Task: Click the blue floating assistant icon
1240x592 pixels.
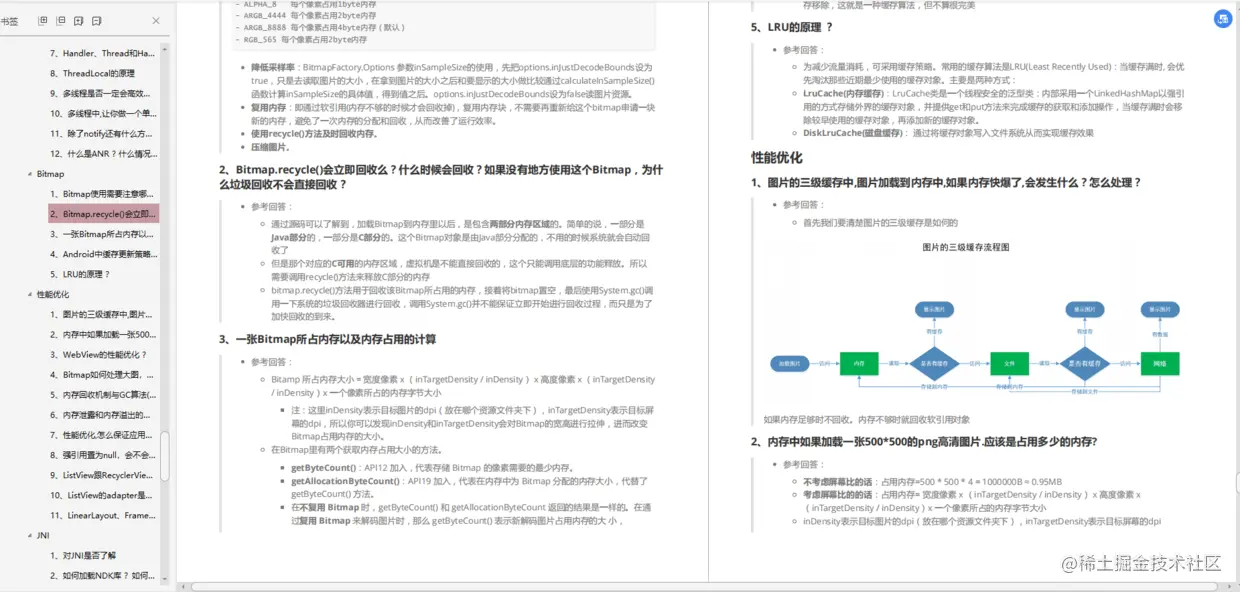Action: tap(1222, 19)
